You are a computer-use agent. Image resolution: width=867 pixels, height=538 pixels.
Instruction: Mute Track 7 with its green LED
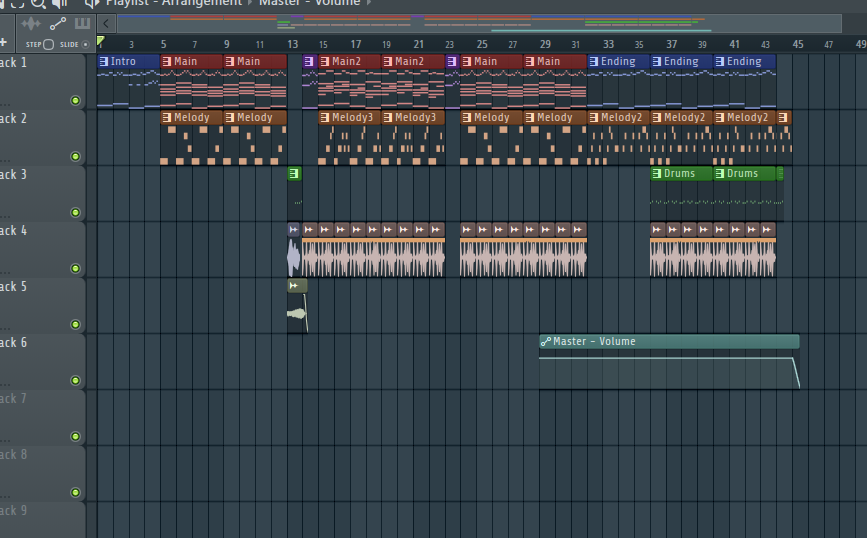tap(75, 437)
